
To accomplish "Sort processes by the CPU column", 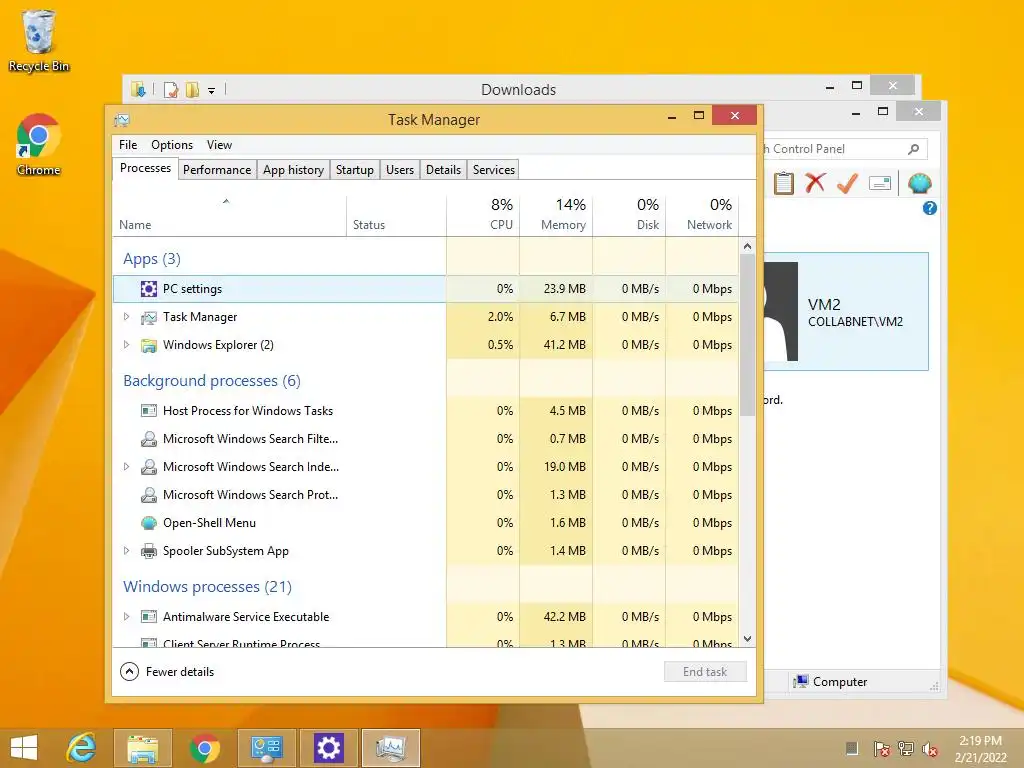I will tap(483, 215).
